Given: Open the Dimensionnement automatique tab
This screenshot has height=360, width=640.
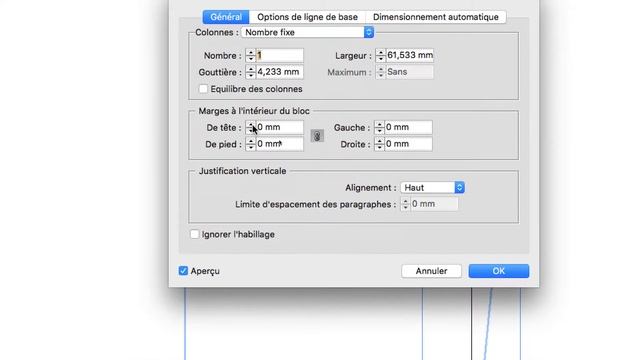Looking at the screenshot, I should [436, 17].
